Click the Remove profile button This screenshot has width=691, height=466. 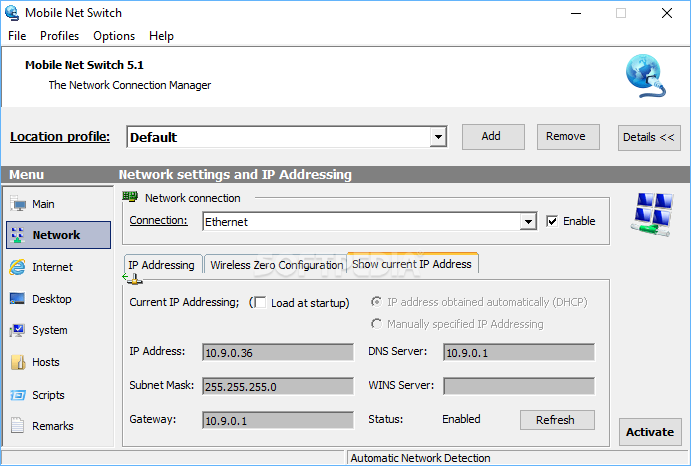point(568,137)
